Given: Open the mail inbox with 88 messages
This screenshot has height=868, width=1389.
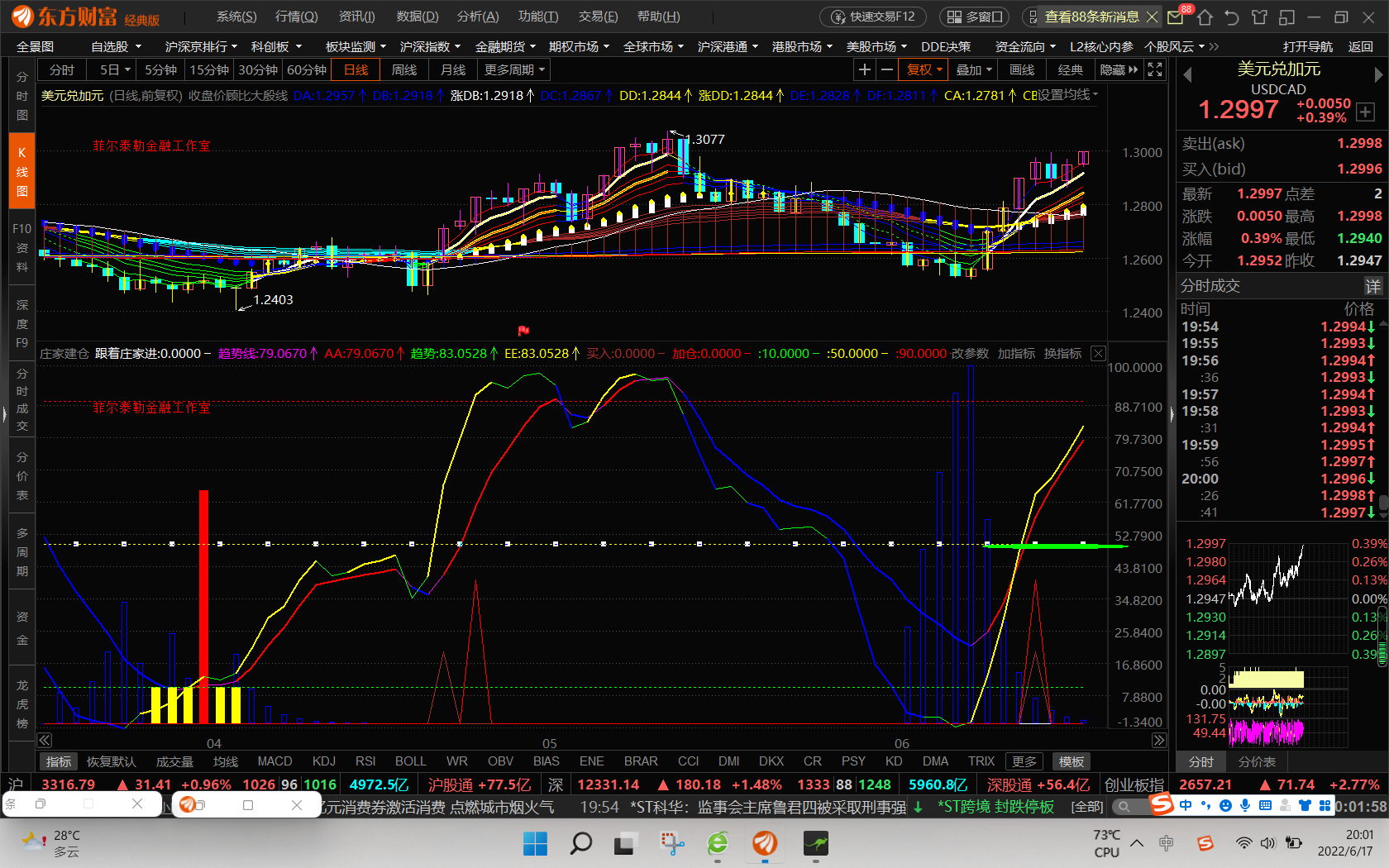Looking at the screenshot, I should [x=1175, y=17].
